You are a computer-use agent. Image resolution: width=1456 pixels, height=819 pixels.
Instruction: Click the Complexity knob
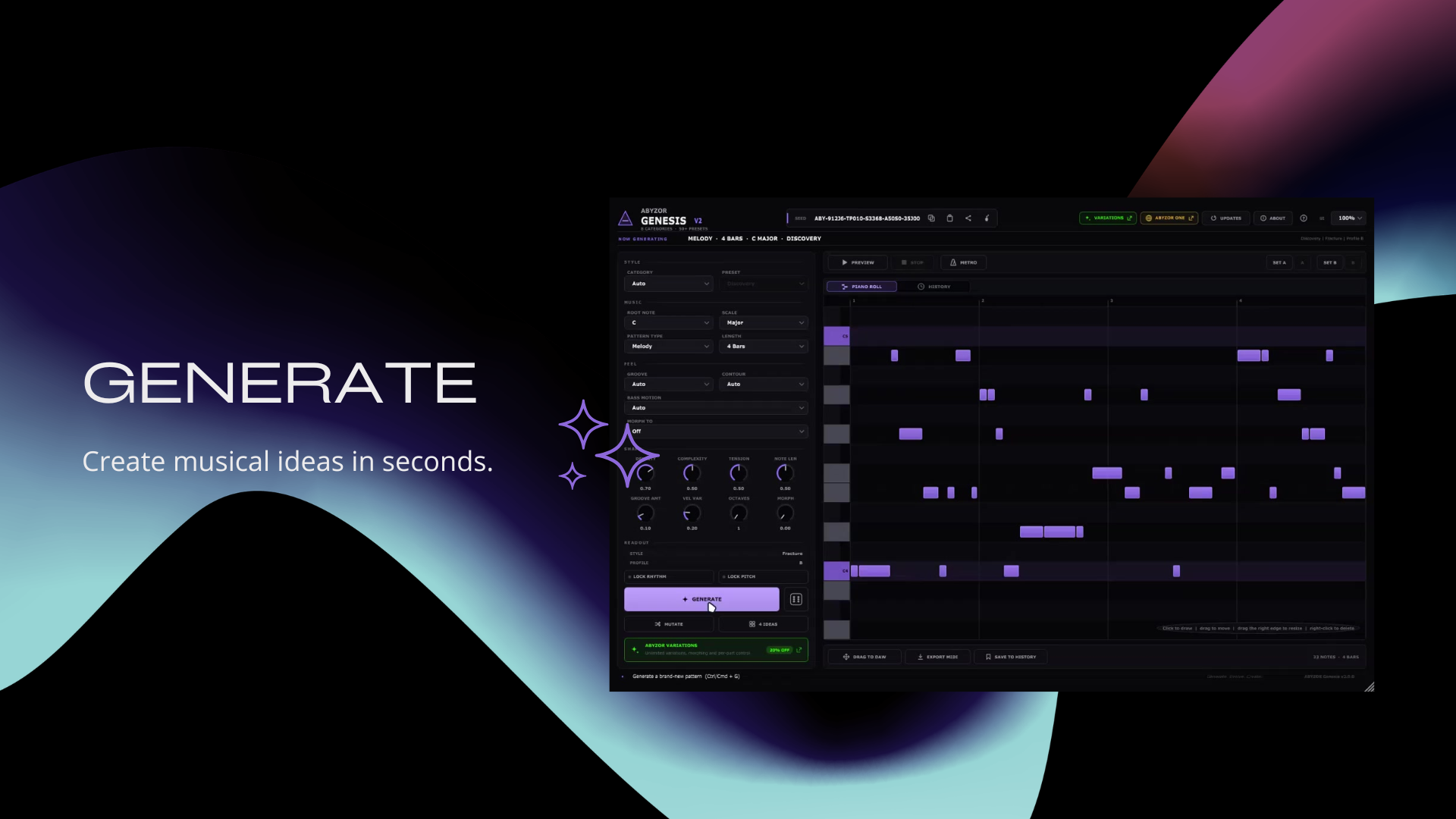[x=692, y=473]
